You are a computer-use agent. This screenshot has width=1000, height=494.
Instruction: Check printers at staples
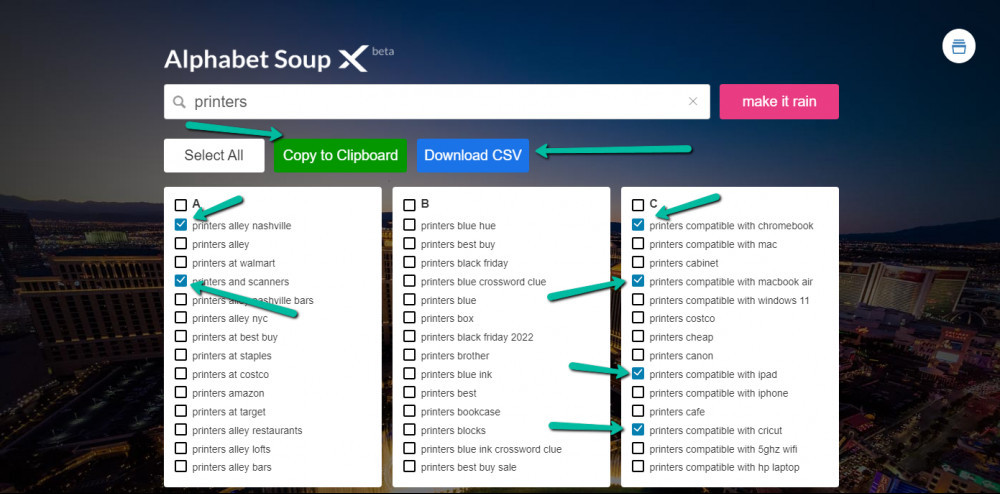tap(180, 355)
